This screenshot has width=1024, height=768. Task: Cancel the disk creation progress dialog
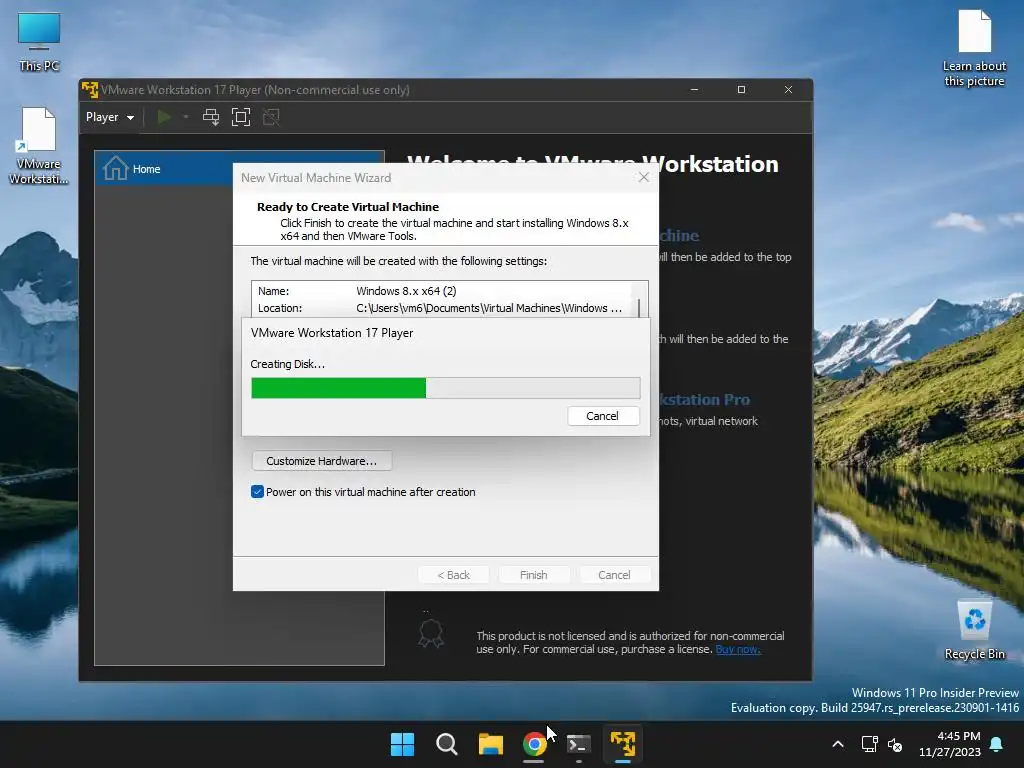click(x=602, y=416)
